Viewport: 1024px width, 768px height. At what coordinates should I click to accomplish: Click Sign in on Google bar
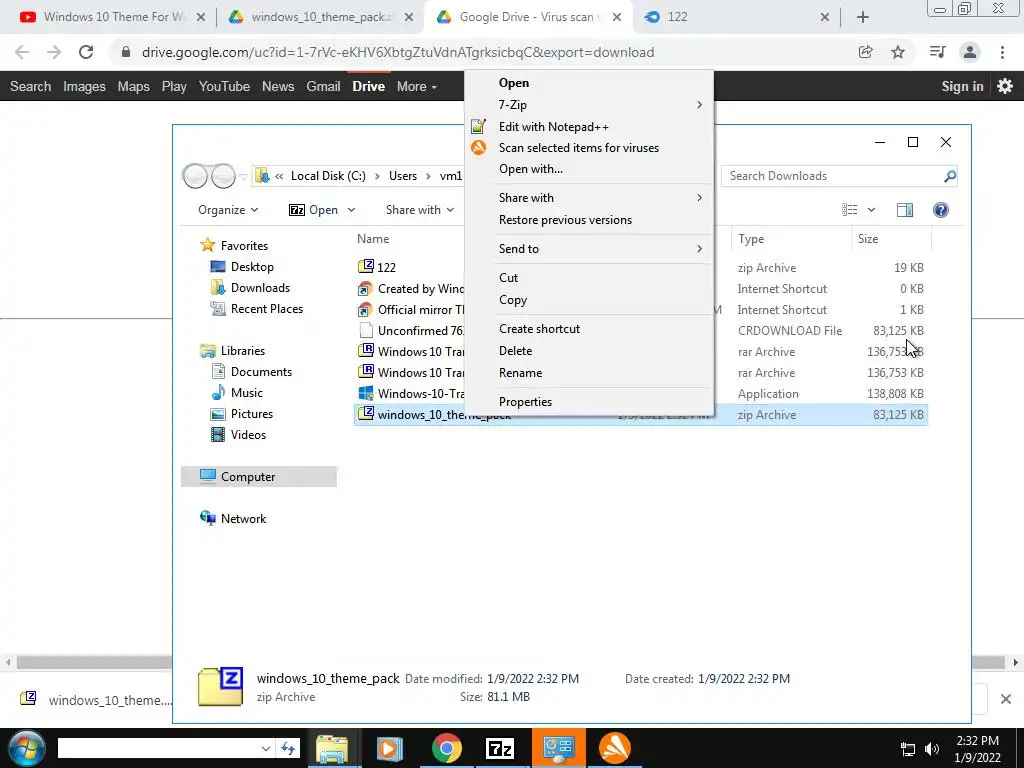click(962, 86)
